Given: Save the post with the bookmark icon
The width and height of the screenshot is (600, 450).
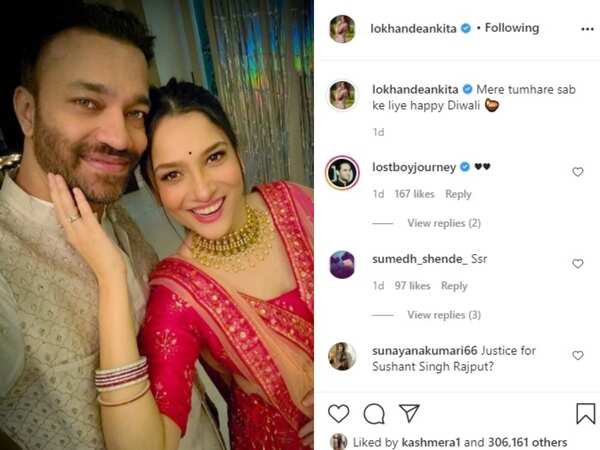Looking at the screenshot, I should 585,413.
